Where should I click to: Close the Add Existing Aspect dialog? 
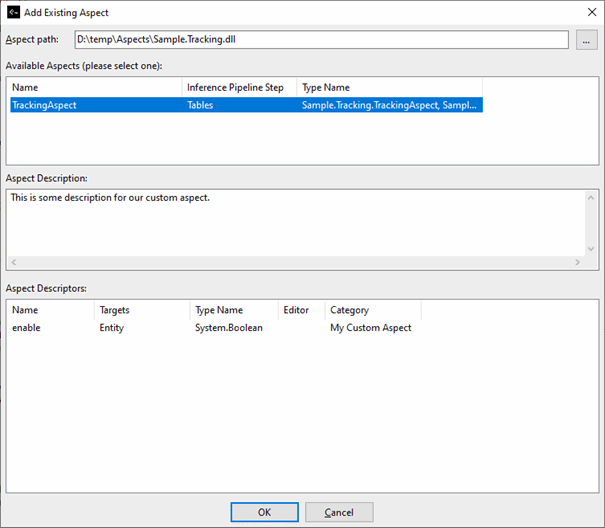(x=586, y=13)
